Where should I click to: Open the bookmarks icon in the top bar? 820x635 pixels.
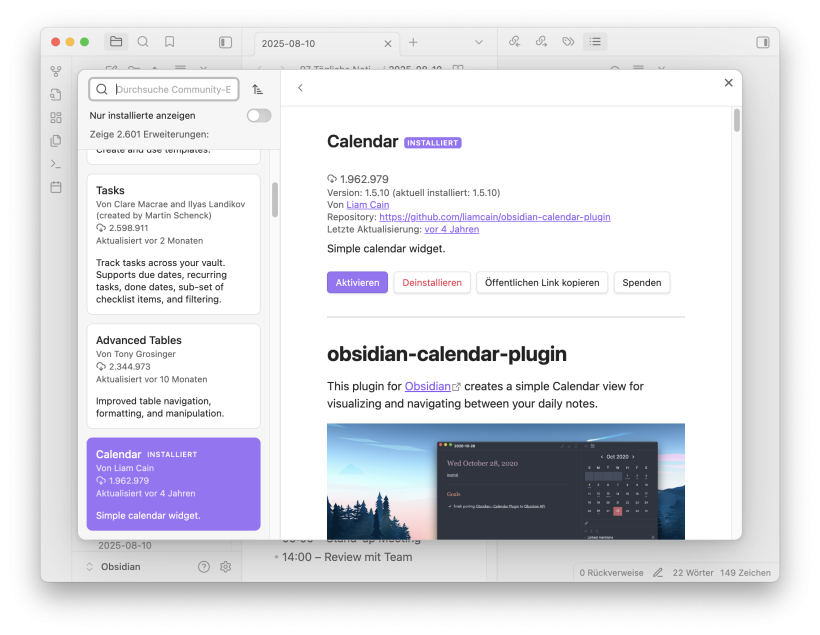(169, 41)
